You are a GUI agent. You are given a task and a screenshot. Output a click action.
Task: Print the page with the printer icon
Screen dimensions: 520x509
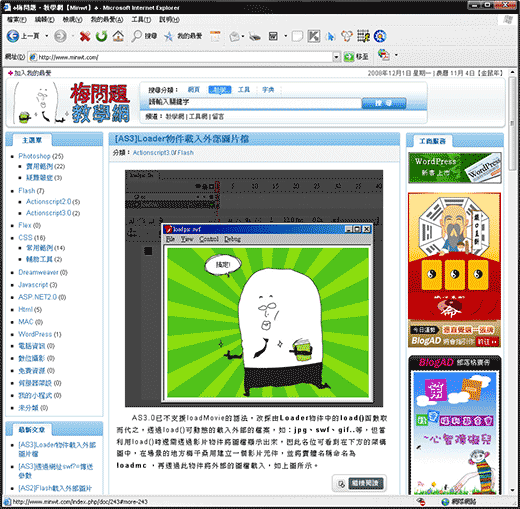255,36
